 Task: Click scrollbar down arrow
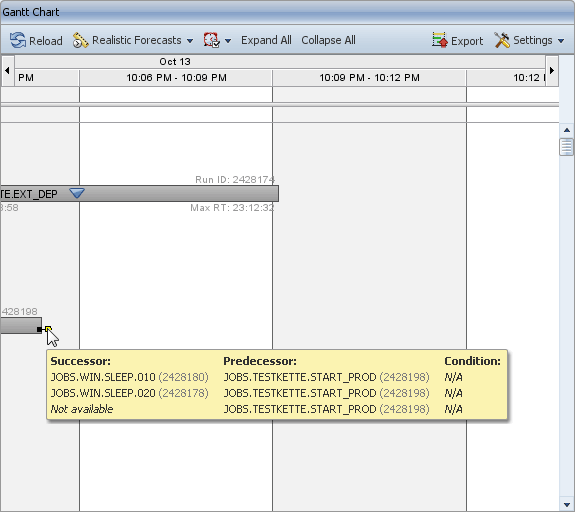[567, 505]
